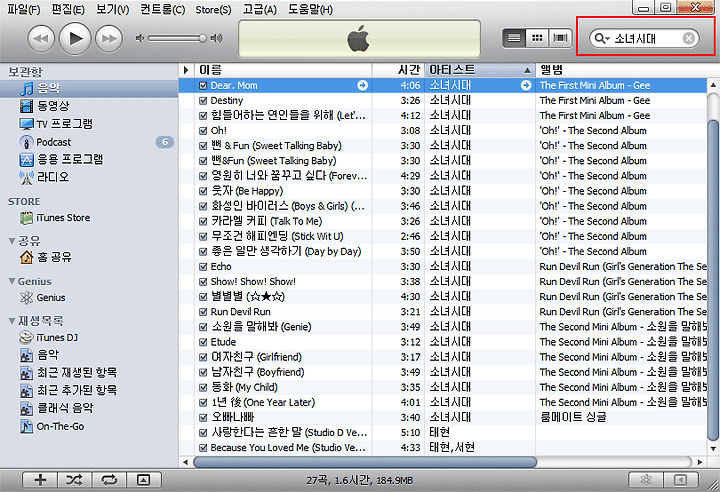
Task: Collapse the 공유 sidebar section
Action: pyautogui.click(x=12, y=241)
